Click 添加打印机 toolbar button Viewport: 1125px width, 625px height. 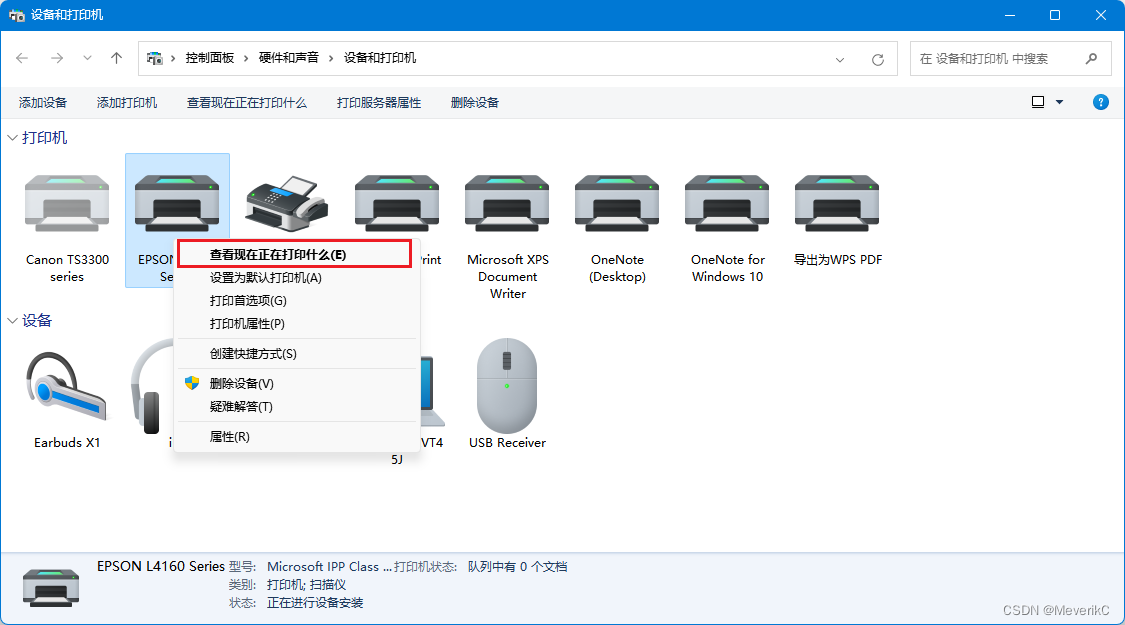pyautogui.click(x=127, y=103)
